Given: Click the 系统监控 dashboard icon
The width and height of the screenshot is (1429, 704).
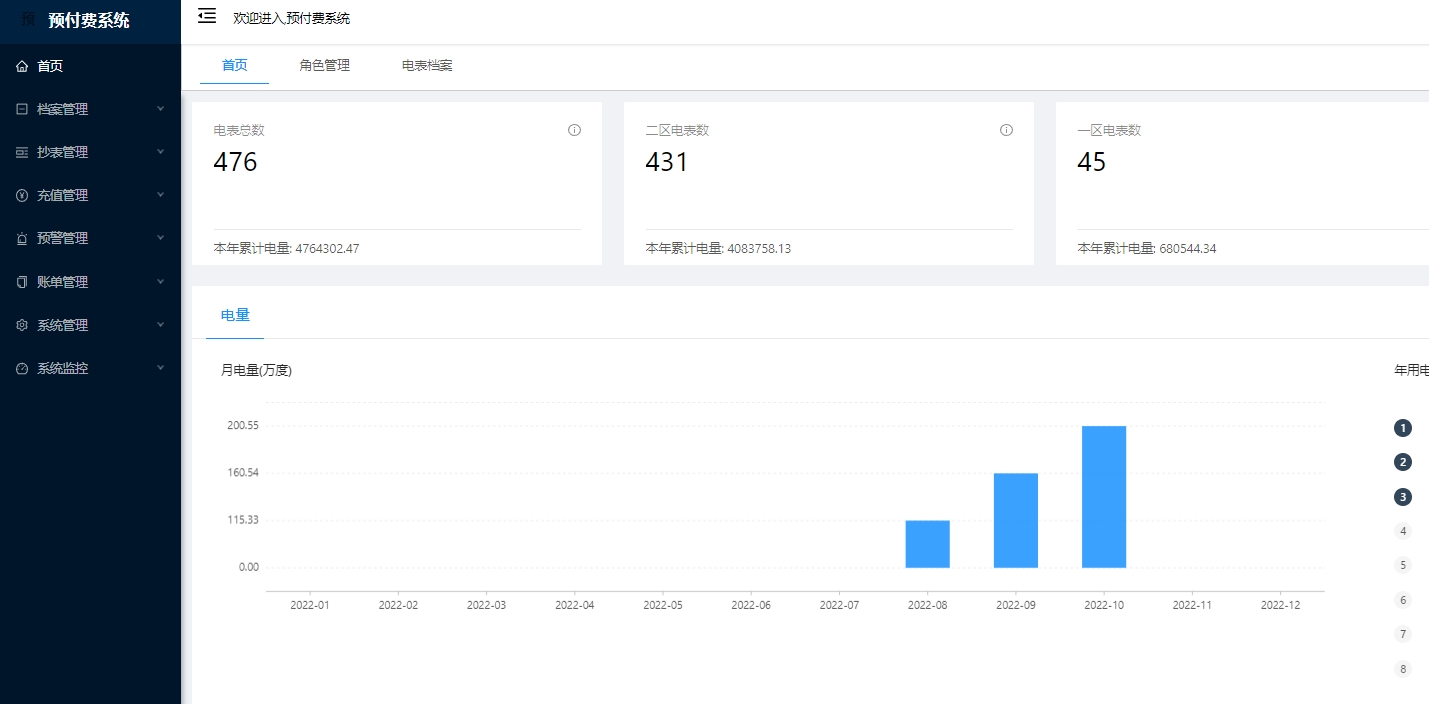Looking at the screenshot, I should (x=22, y=369).
